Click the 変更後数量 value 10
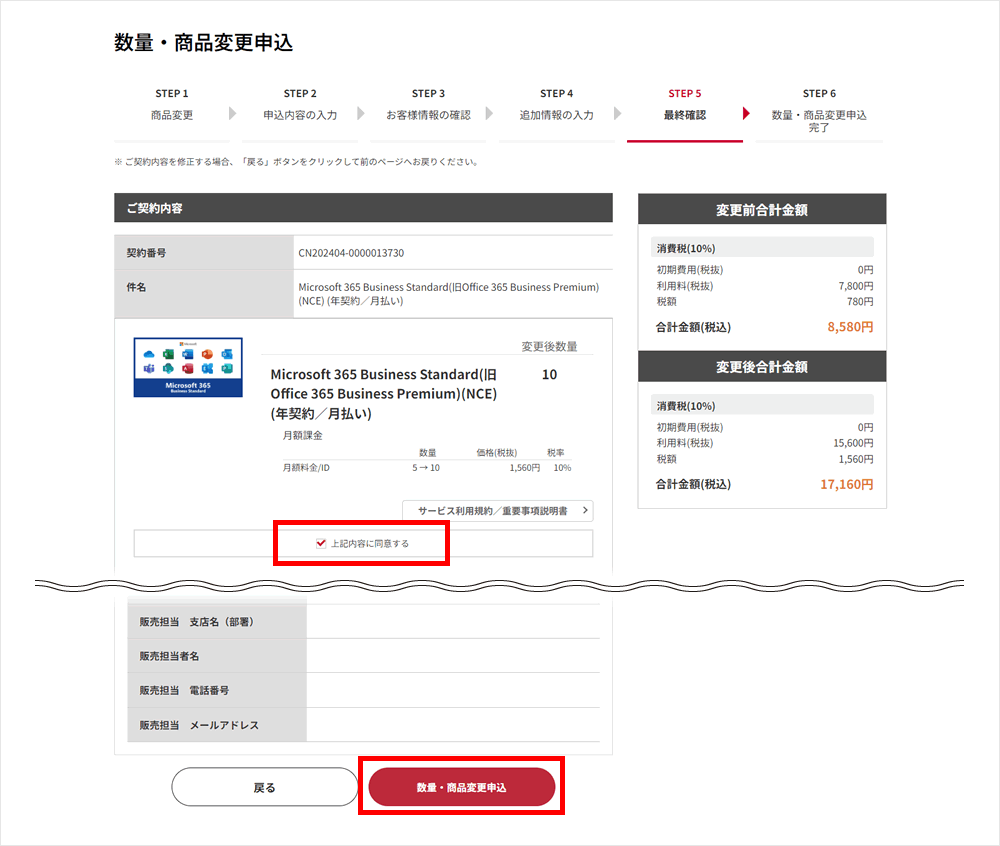Screen dimensions: 1000x846 (549, 375)
